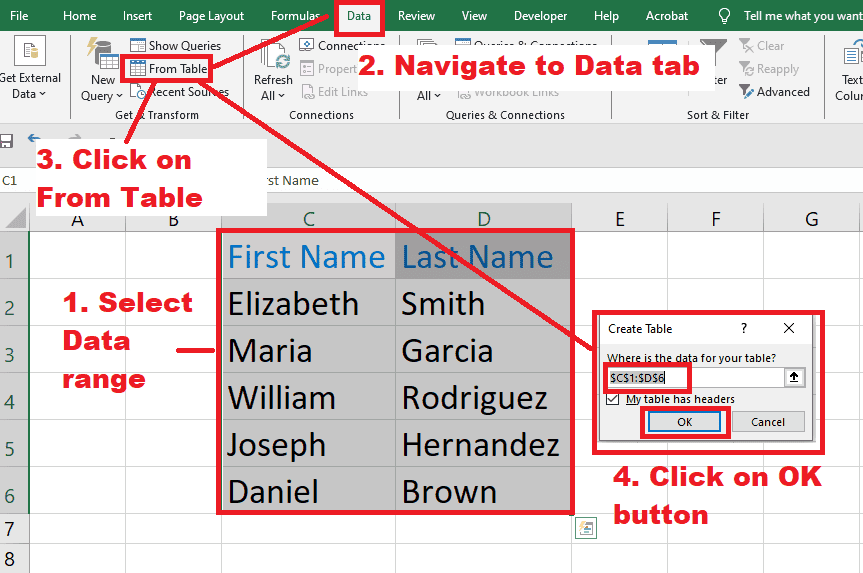Screen dimensions: 863x573
Task: Open the New Query dropdown
Action: pyautogui.click(x=102, y=70)
